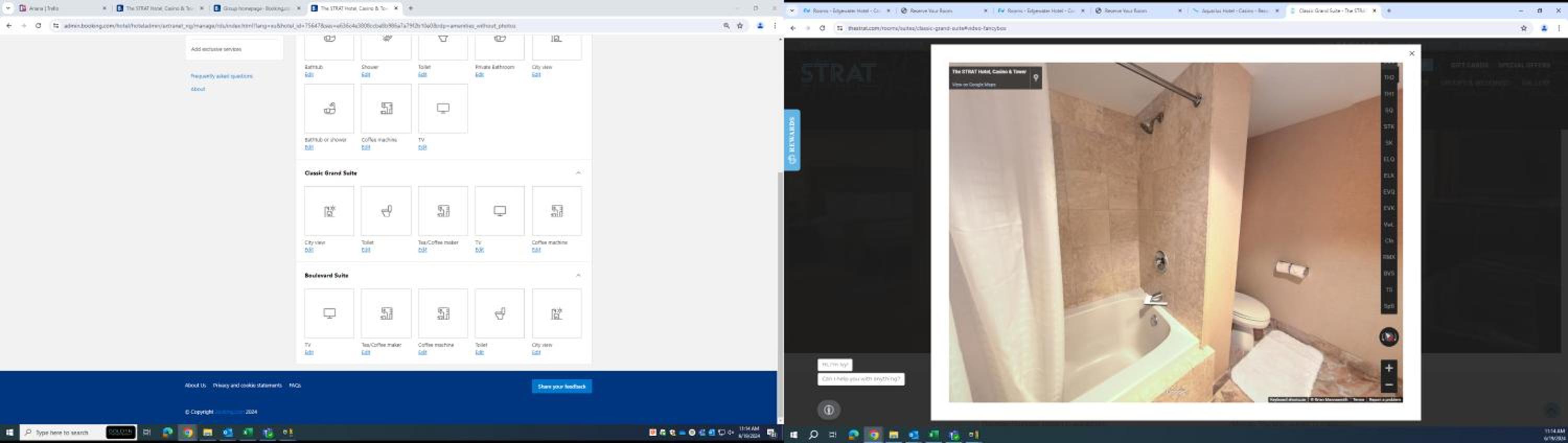Open the tab search dropdown in left browser
This screenshot has width=1568, height=443.
click(8, 8)
